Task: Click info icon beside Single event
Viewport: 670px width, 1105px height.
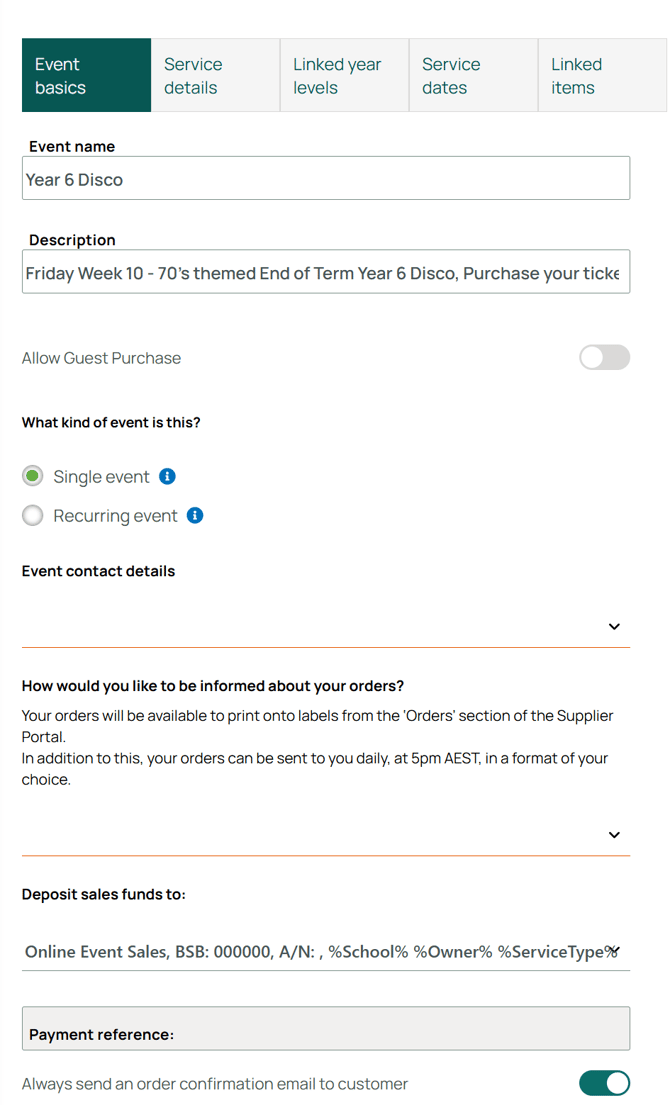Action: (x=168, y=477)
